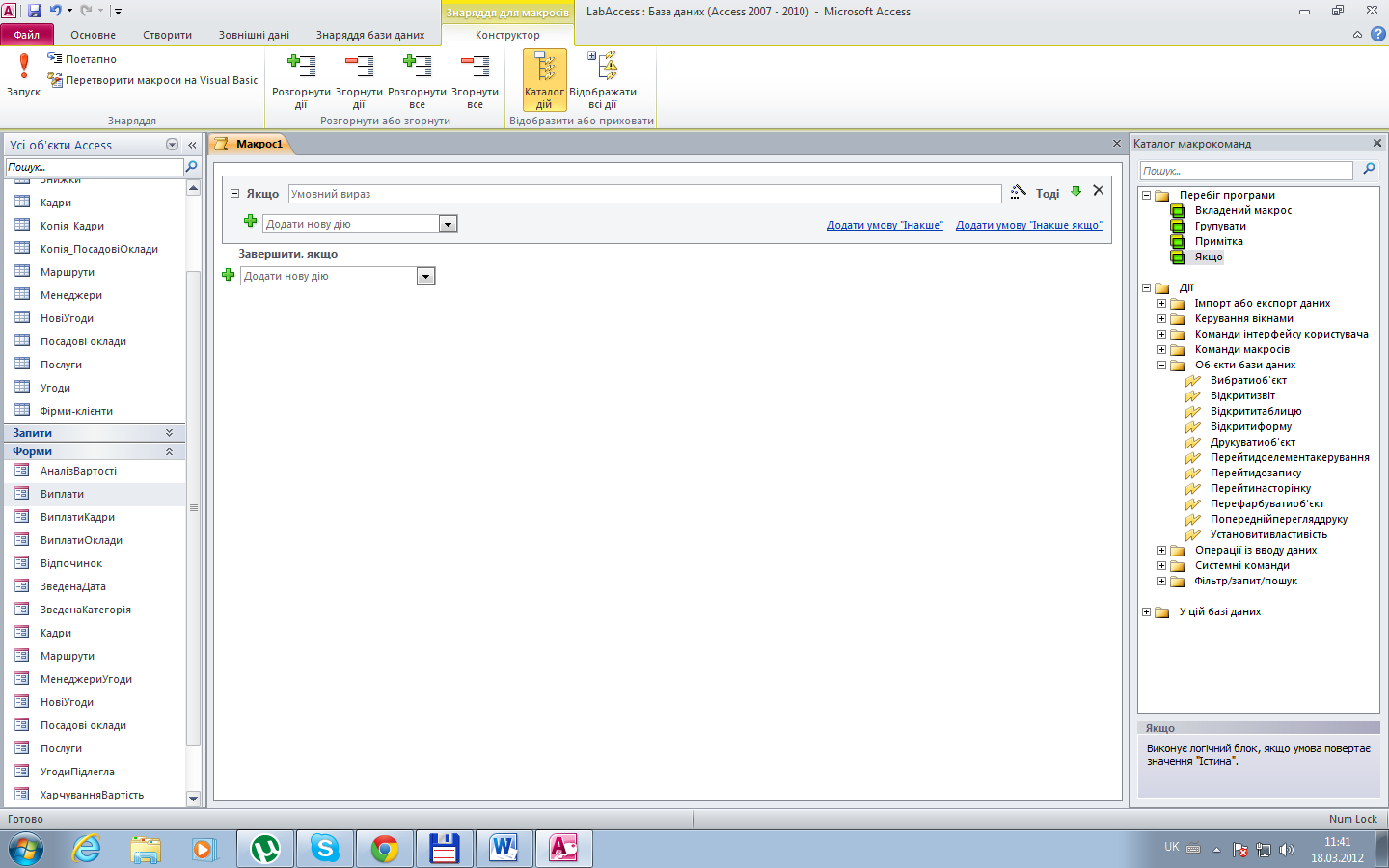Viewport: 1389px width, 868px height.
Task: Collapse the Форми group in navigation pane
Action: tap(94, 451)
